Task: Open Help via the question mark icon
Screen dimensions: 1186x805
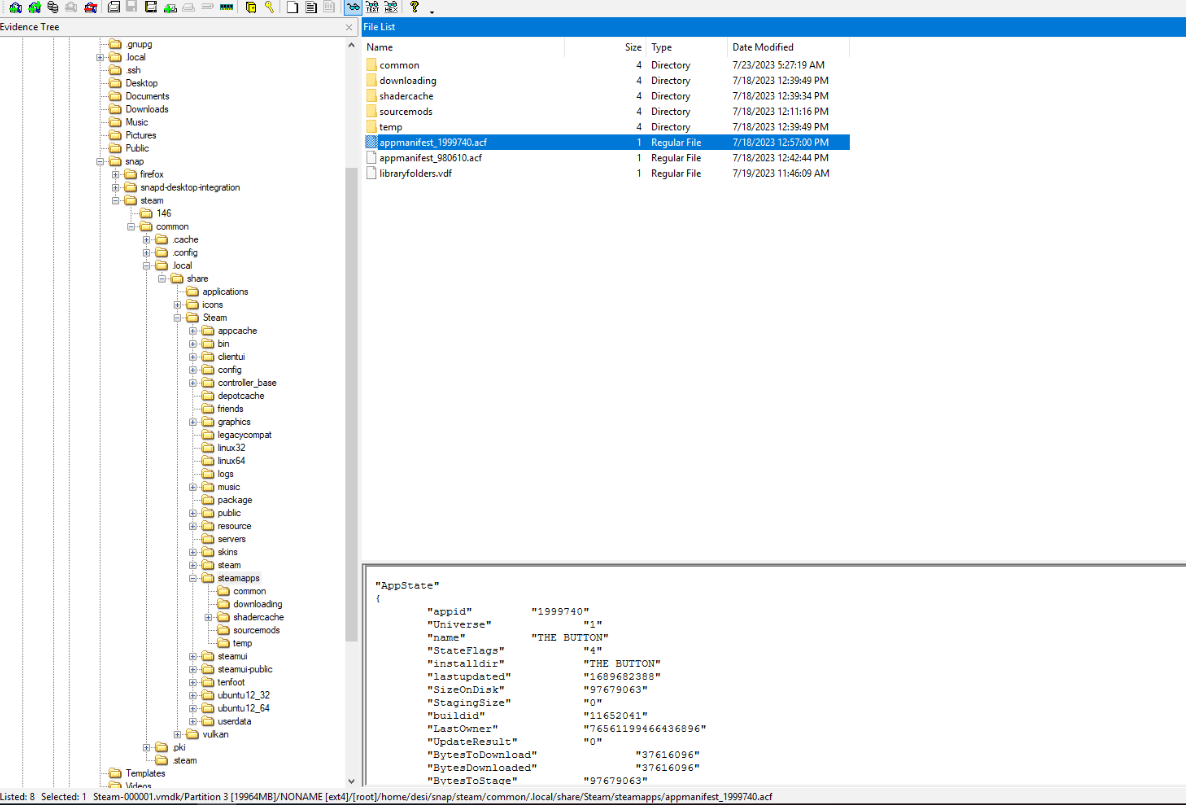Action: pyautogui.click(x=414, y=8)
